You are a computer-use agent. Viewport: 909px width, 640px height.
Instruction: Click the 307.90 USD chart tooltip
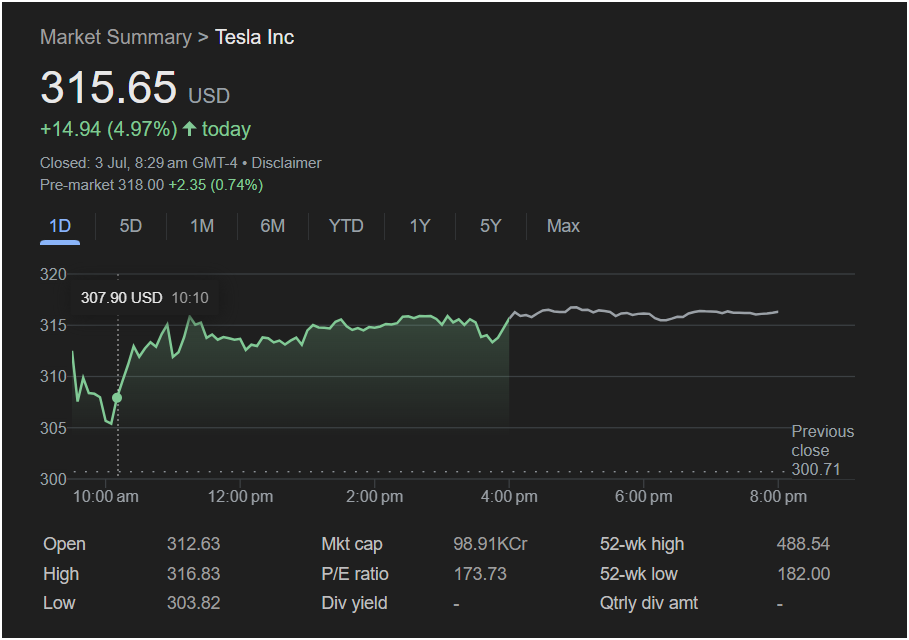pos(144,298)
